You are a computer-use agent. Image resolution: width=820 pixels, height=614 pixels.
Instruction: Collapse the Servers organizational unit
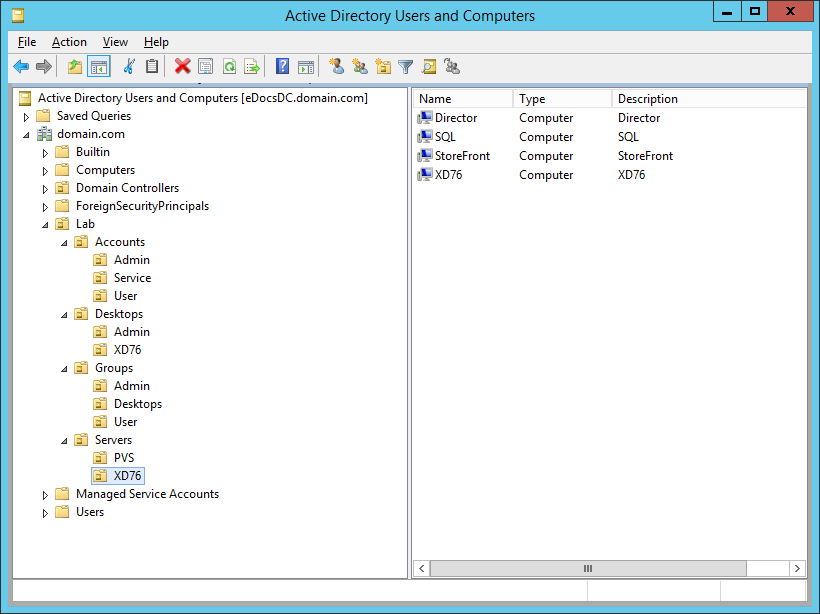[x=64, y=440]
